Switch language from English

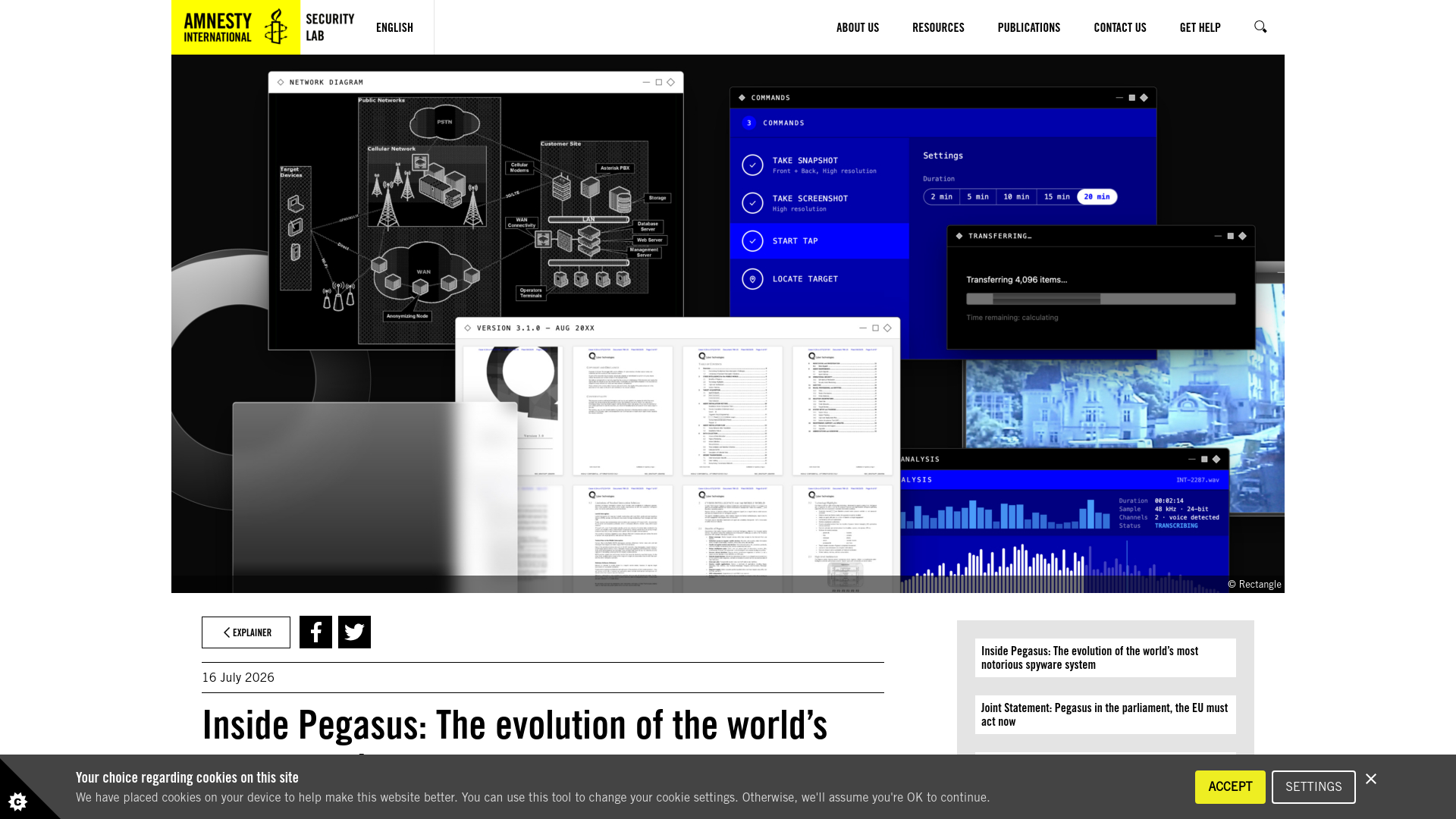tap(394, 27)
